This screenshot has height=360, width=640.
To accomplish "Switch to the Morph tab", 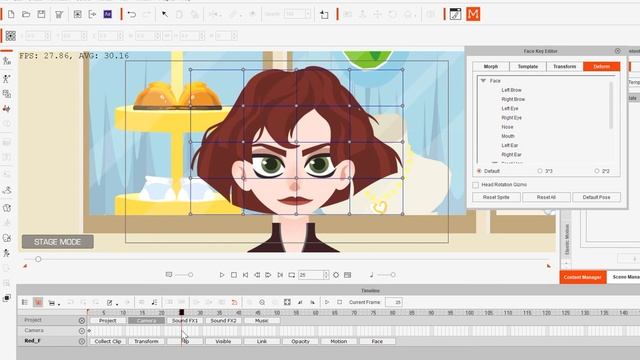I will (491, 67).
